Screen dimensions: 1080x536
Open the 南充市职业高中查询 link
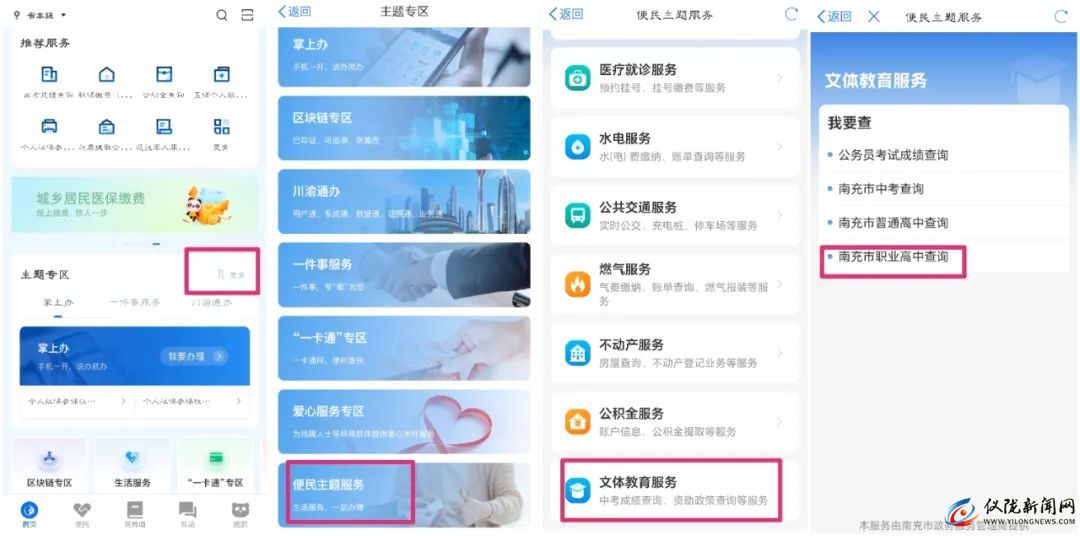(x=893, y=256)
